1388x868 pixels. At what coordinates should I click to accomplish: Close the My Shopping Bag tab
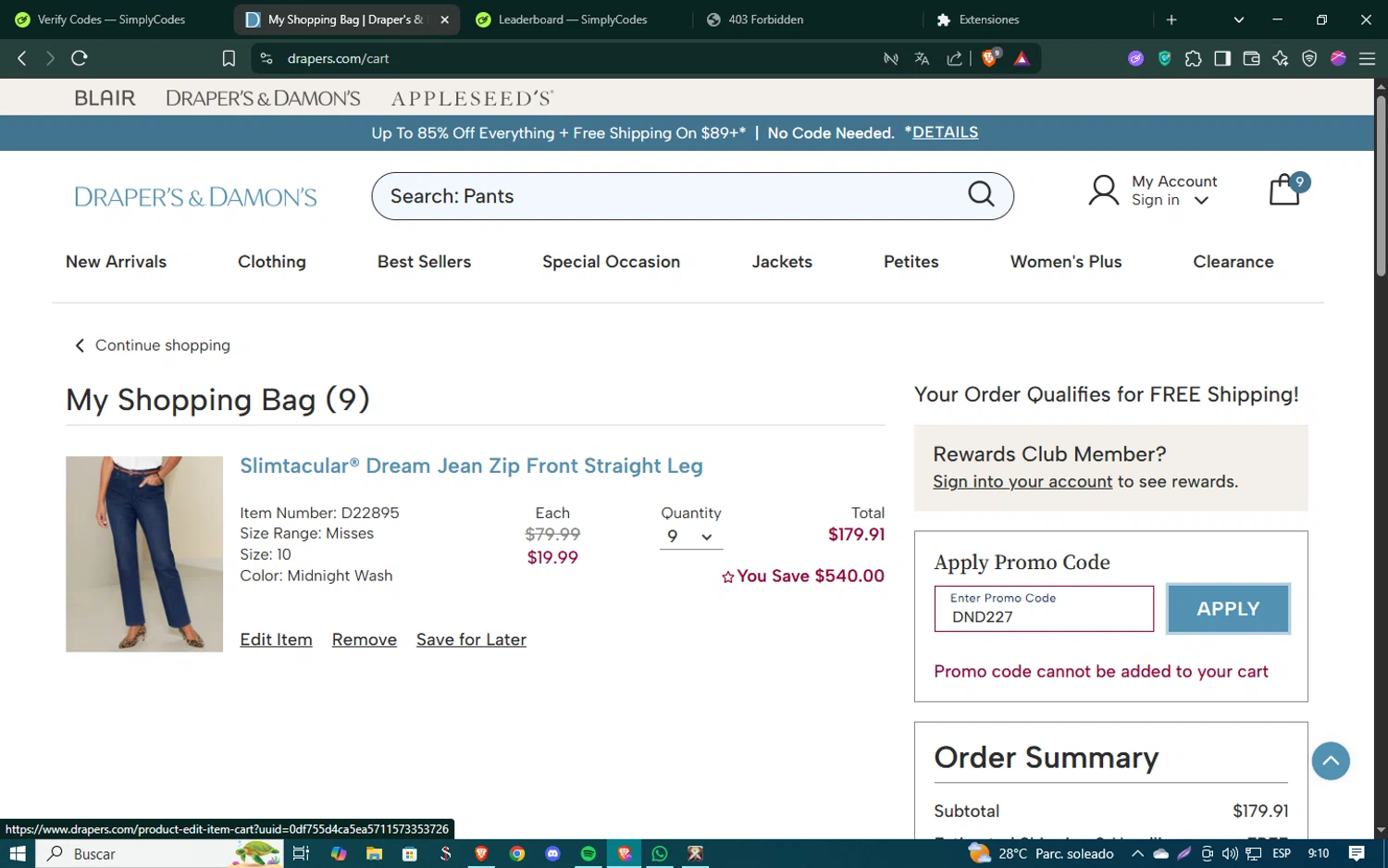tap(444, 19)
